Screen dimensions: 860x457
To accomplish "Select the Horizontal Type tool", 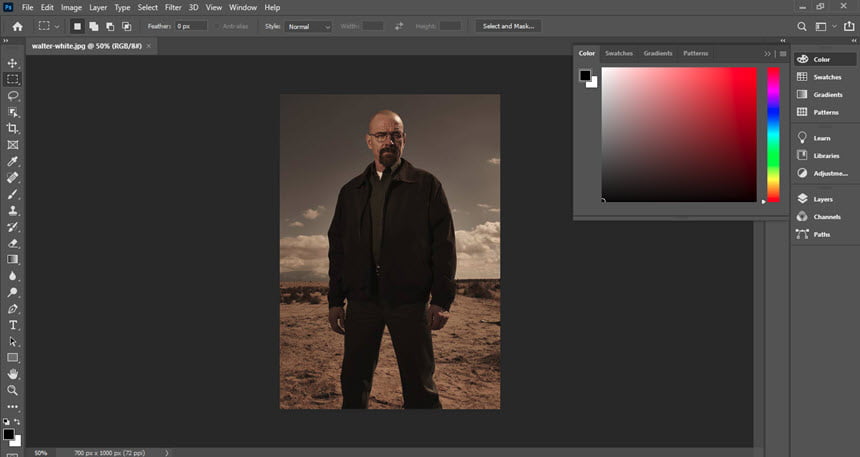I will tap(13, 325).
